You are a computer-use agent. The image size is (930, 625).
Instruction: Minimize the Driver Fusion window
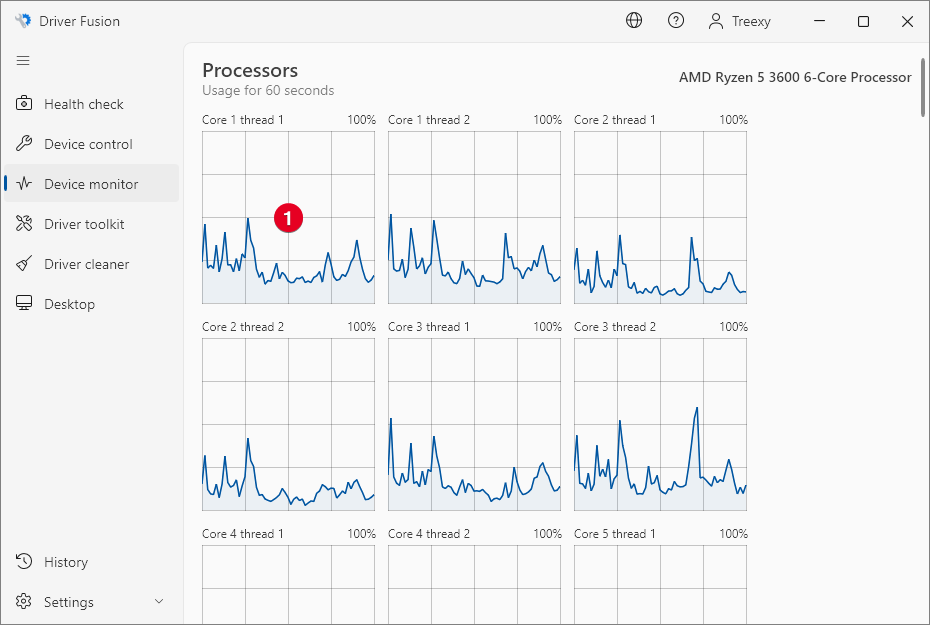click(x=820, y=21)
